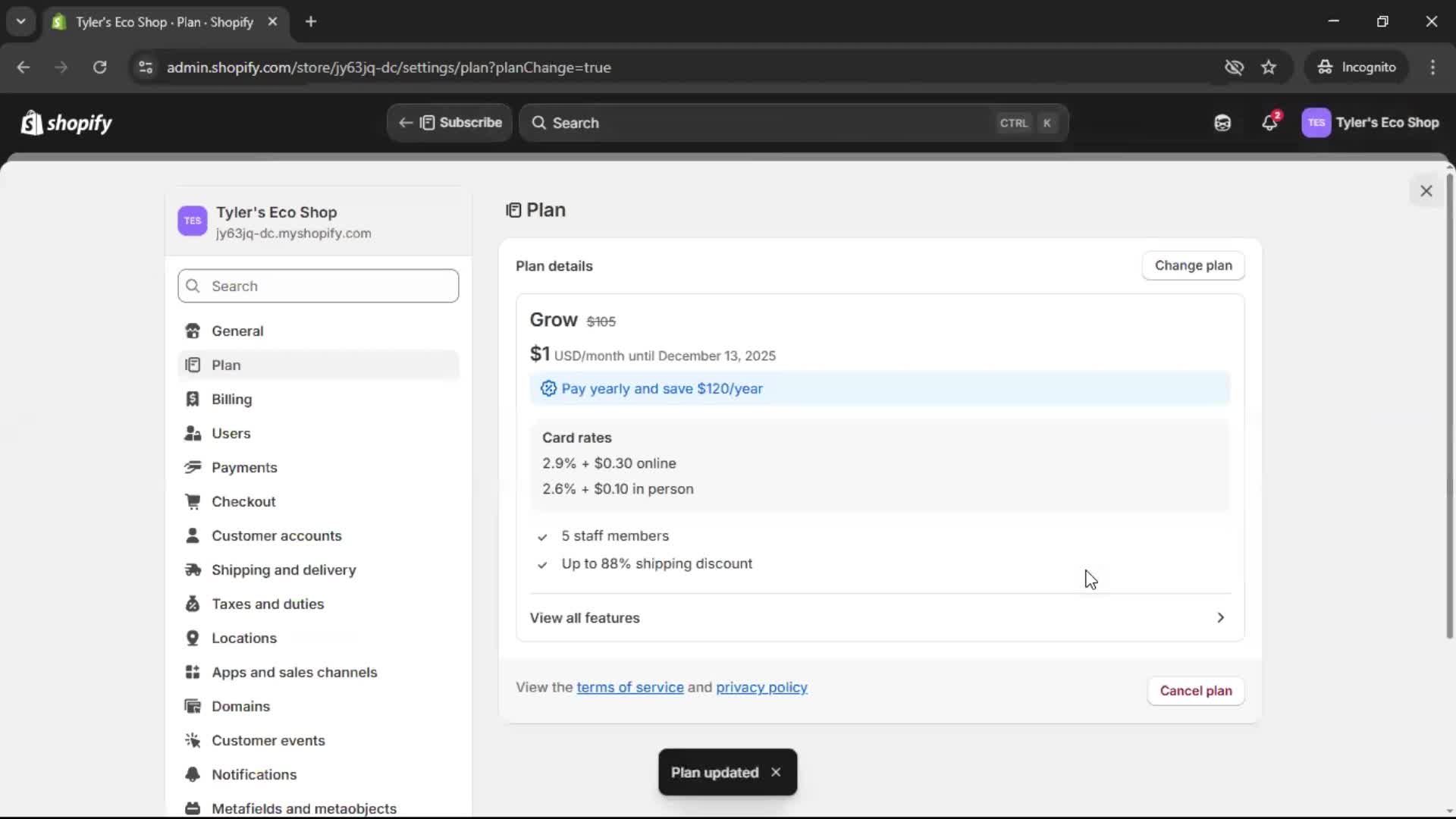This screenshot has width=1456, height=819.
Task: Click the General settings store icon
Action: (193, 331)
